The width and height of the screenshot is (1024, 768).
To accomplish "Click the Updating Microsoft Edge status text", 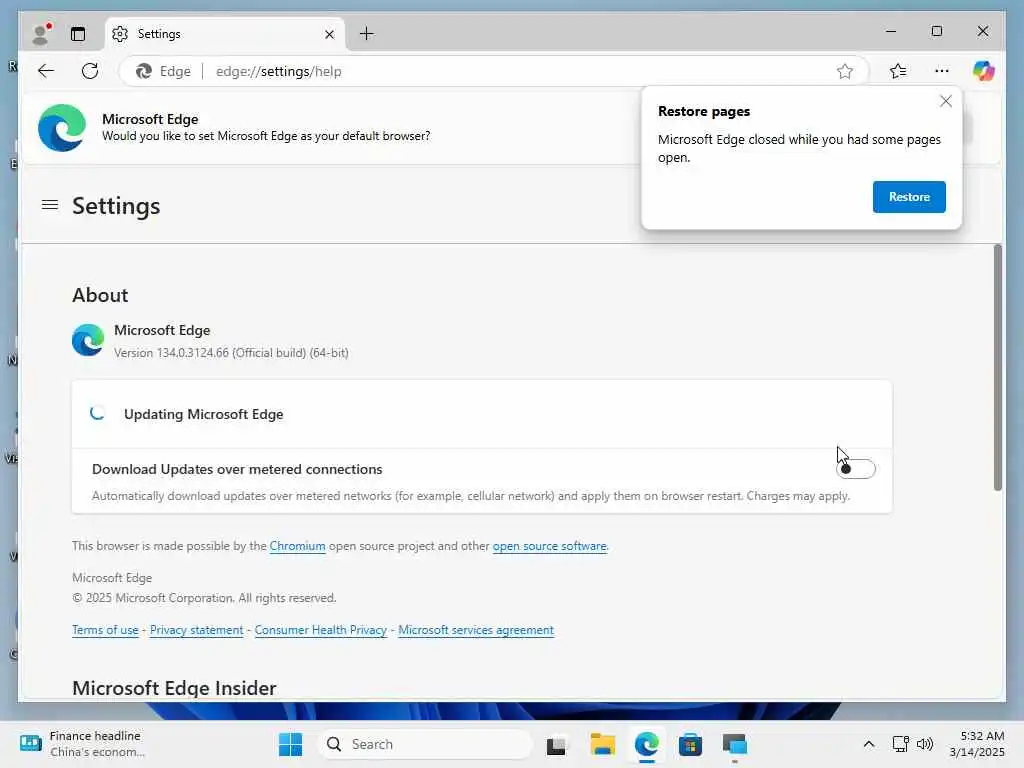I will coord(204,414).
